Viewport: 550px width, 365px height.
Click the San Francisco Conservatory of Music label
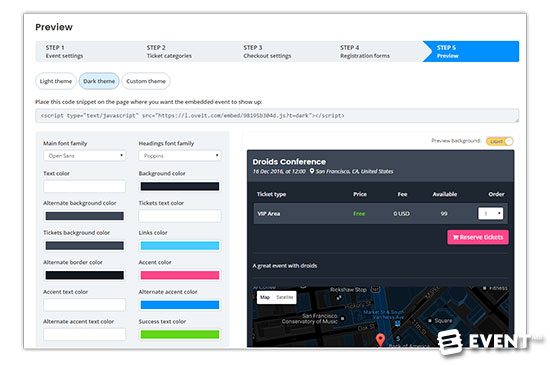310,318
